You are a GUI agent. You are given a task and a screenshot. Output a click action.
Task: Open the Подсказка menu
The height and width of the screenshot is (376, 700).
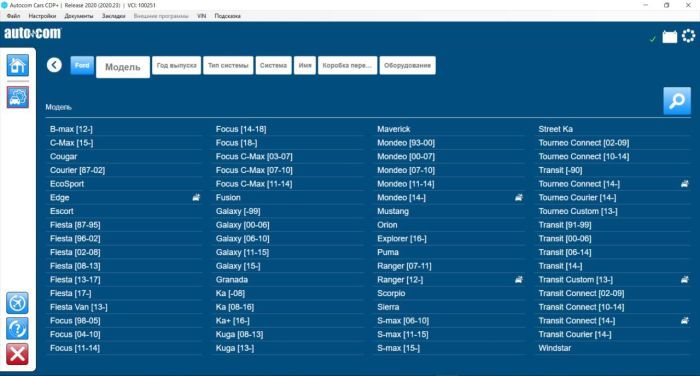(227, 16)
